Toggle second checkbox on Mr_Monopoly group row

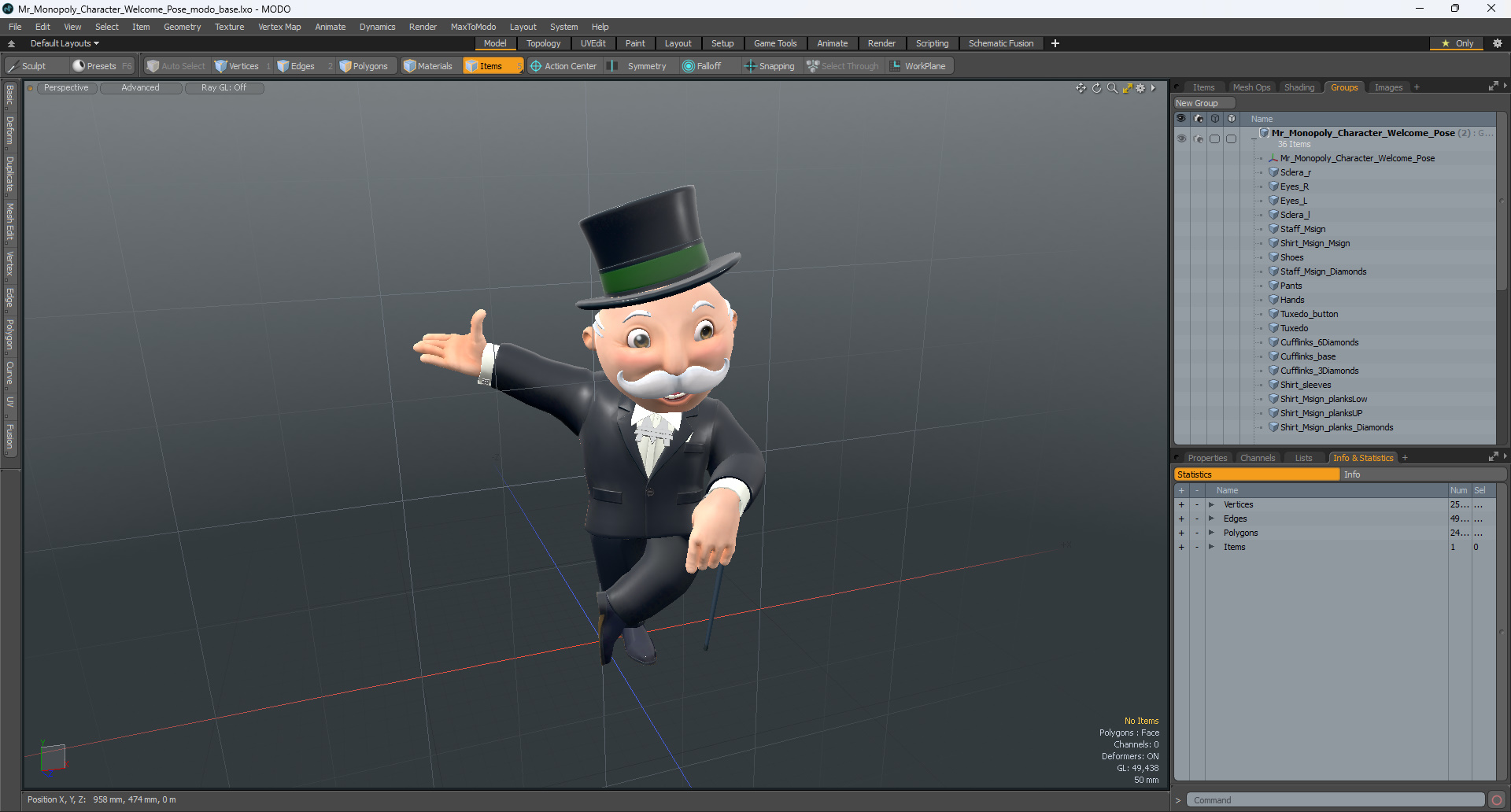(x=1231, y=138)
